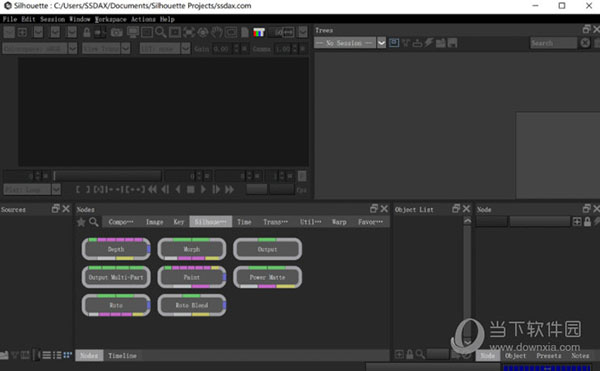Select the hand pan tool
The width and height of the screenshot is (600, 371).
click(217, 33)
